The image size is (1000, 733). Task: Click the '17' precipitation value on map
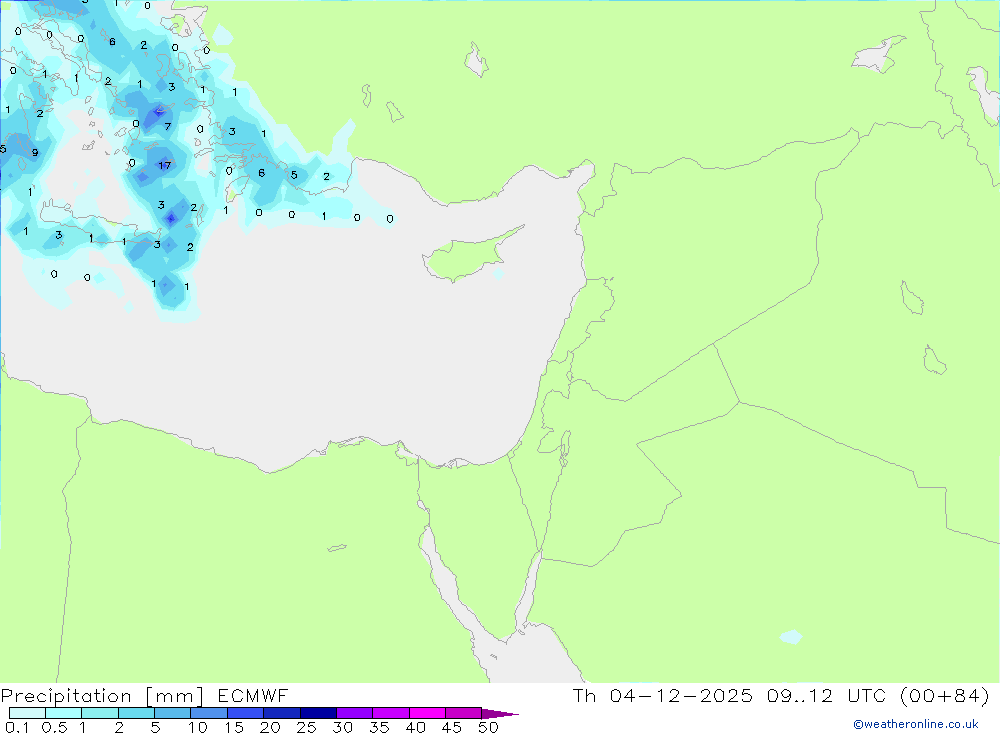pyautogui.click(x=165, y=165)
